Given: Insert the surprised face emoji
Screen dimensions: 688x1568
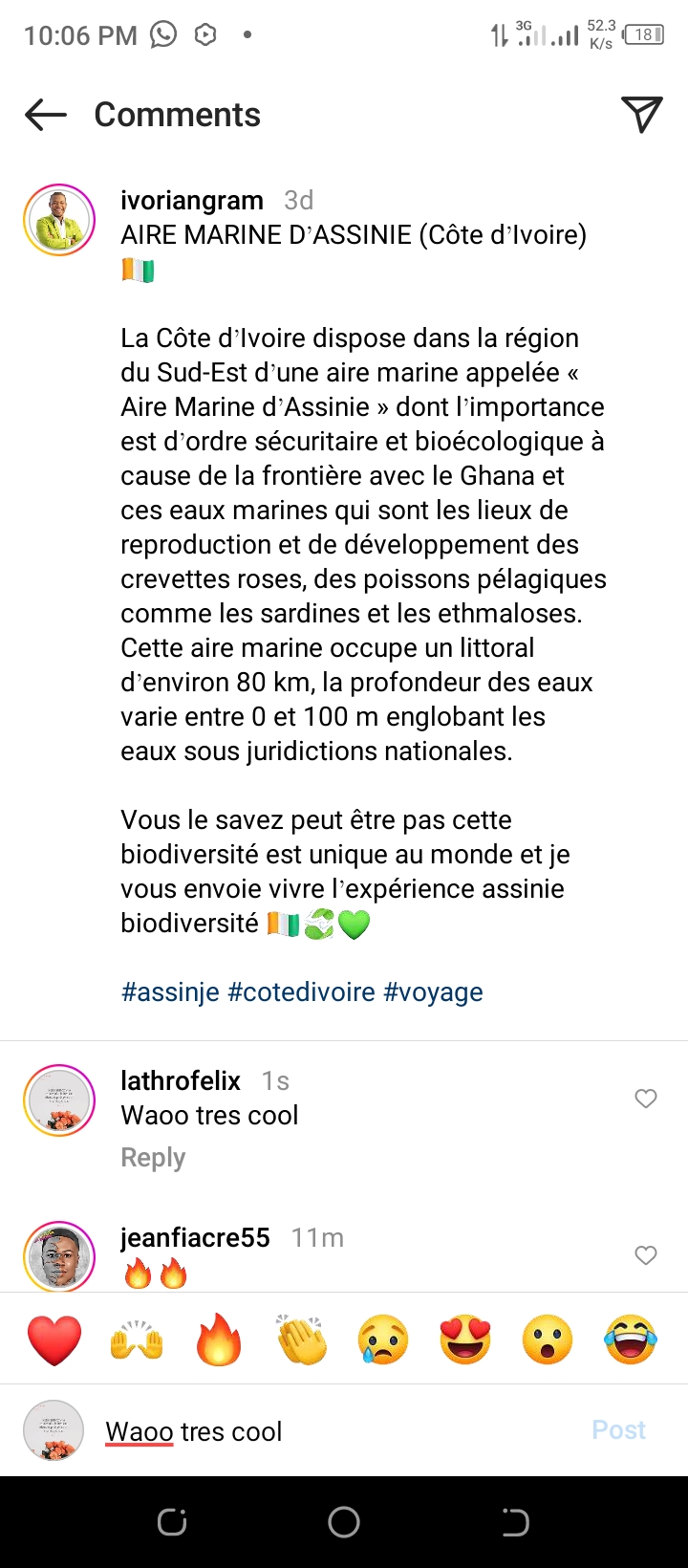Looking at the screenshot, I should (548, 1339).
